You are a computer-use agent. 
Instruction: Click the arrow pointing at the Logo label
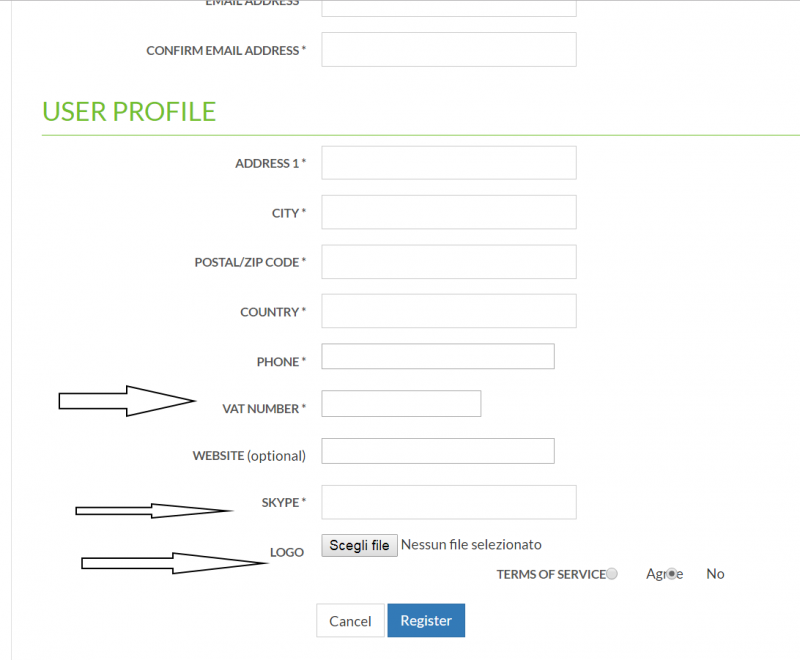[x=173, y=563]
